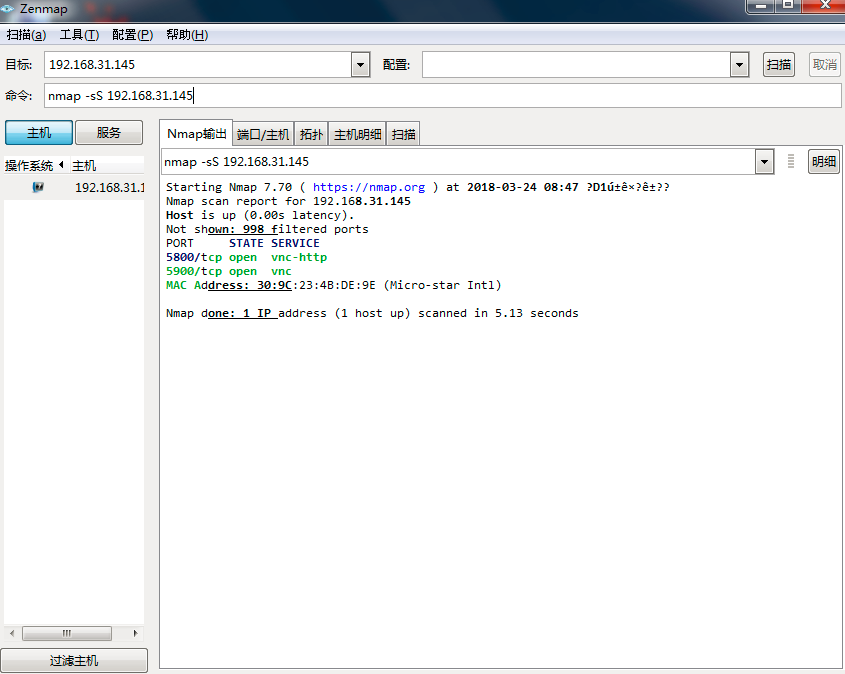Click the output options grip icon beside 明细

point(791,161)
